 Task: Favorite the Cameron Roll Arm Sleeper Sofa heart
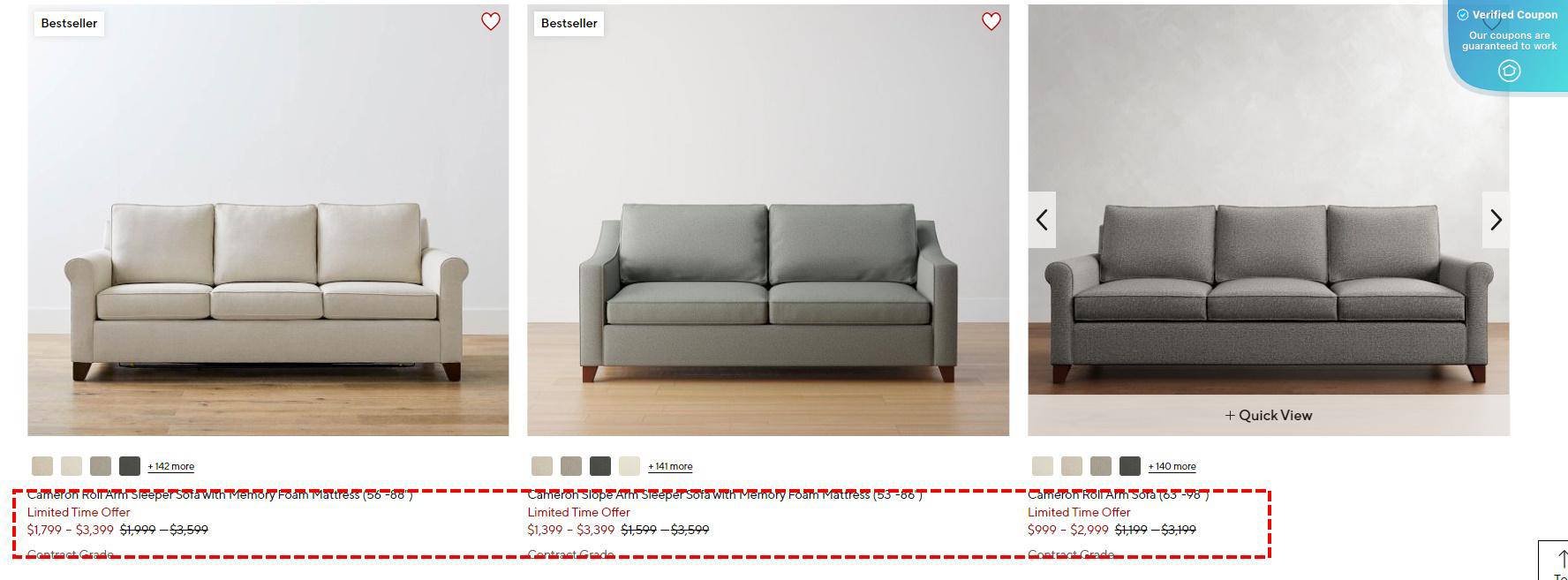pyautogui.click(x=491, y=22)
